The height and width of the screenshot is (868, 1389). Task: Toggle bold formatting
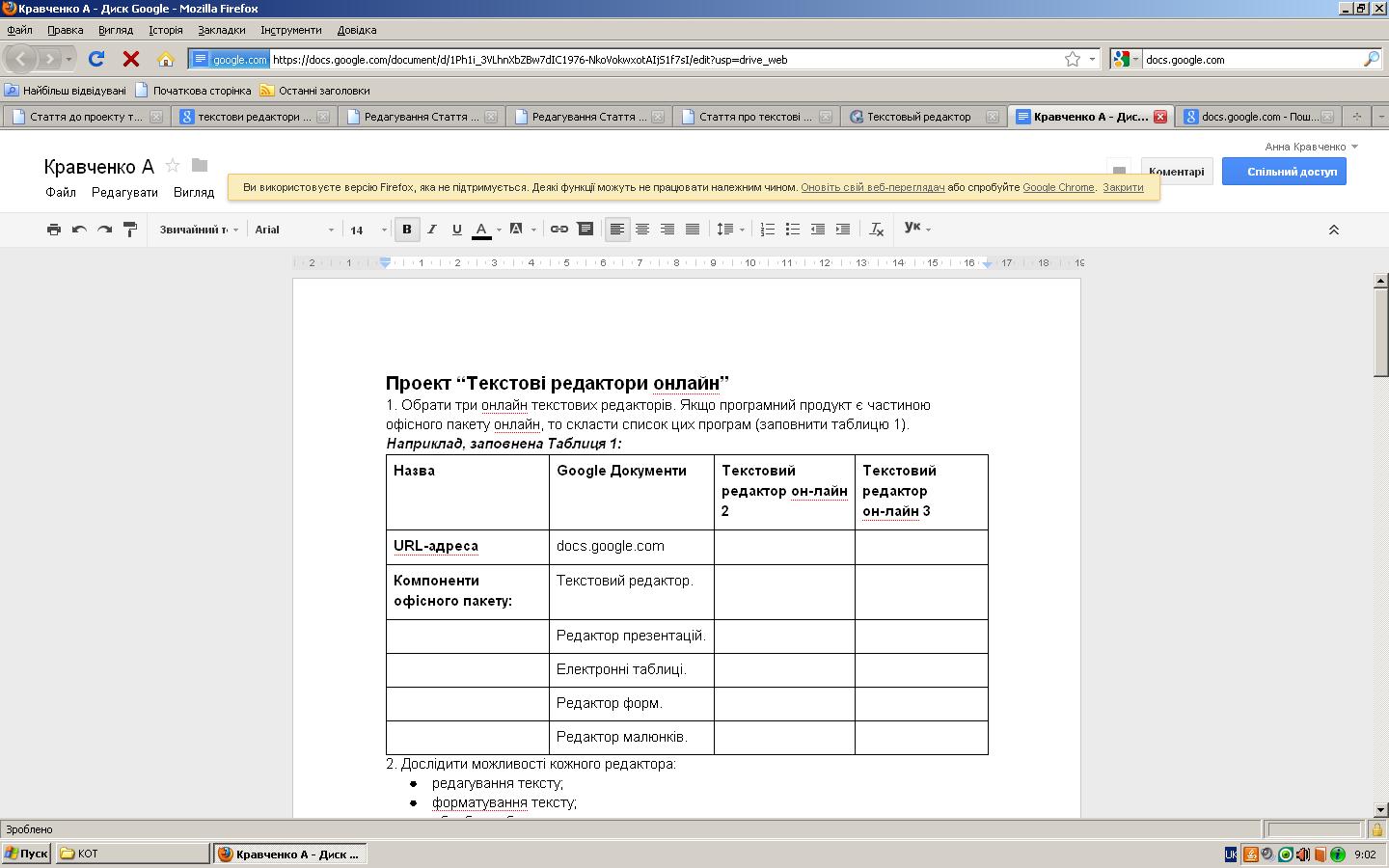(x=407, y=230)
